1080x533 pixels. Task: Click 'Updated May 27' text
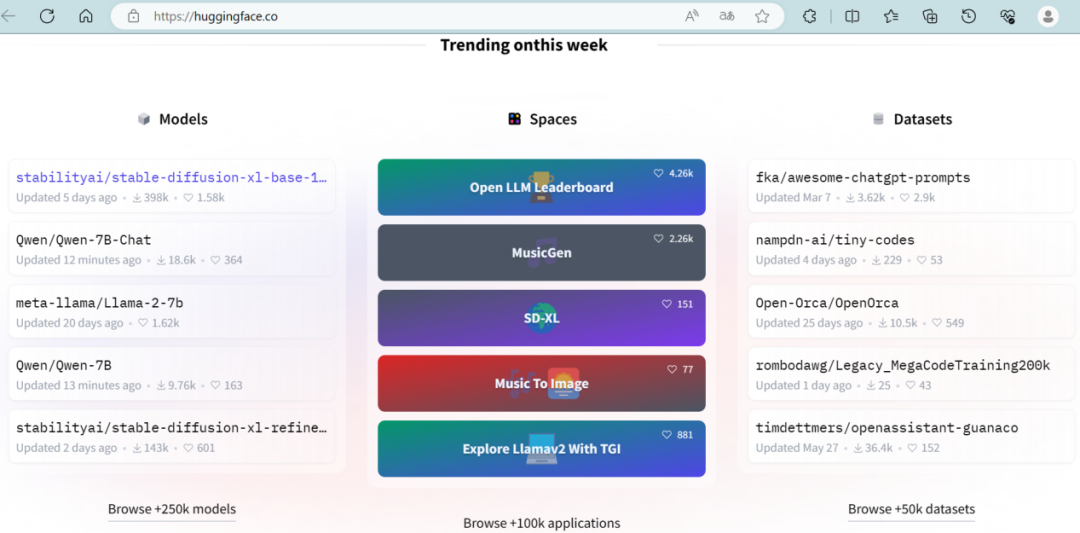coord(797,448)
